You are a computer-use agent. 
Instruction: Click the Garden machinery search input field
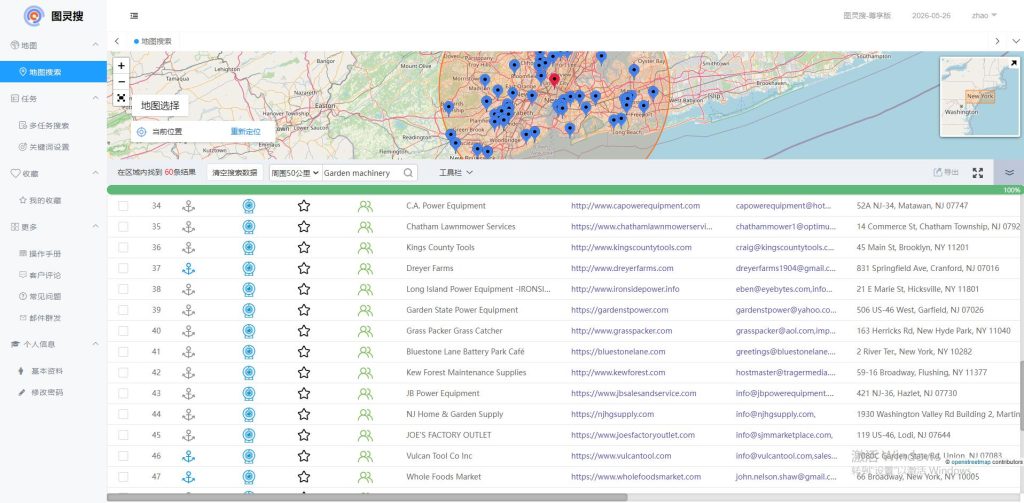360,173
